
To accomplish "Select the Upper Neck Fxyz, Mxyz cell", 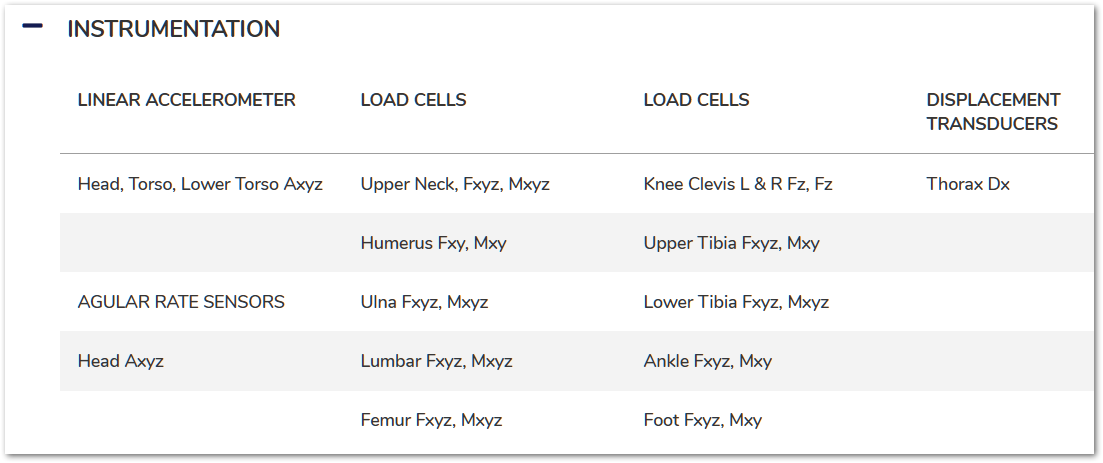I will point(455,184).
